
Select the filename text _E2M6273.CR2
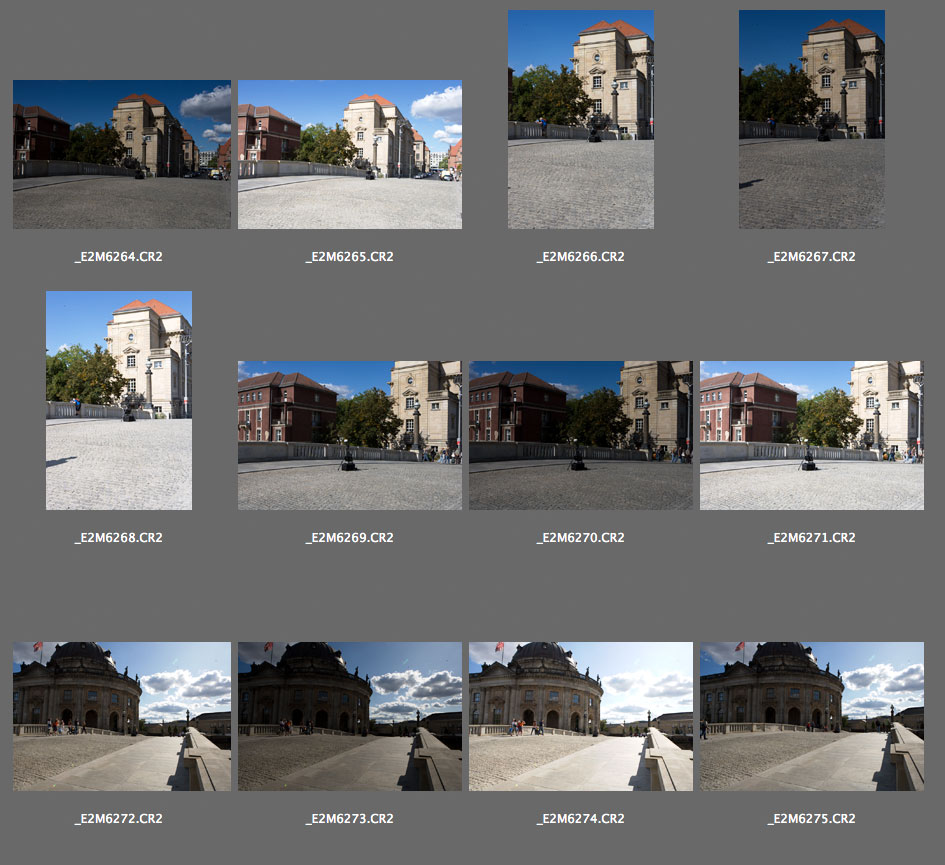pyautogui.click(x=350, y=819)
